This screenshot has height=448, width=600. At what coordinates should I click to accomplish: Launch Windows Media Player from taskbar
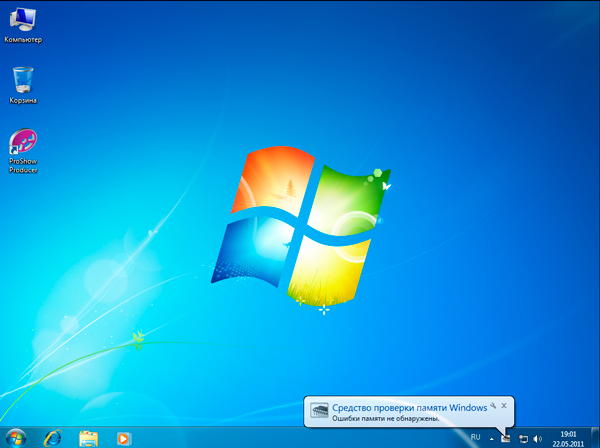[x=123, y=438]
